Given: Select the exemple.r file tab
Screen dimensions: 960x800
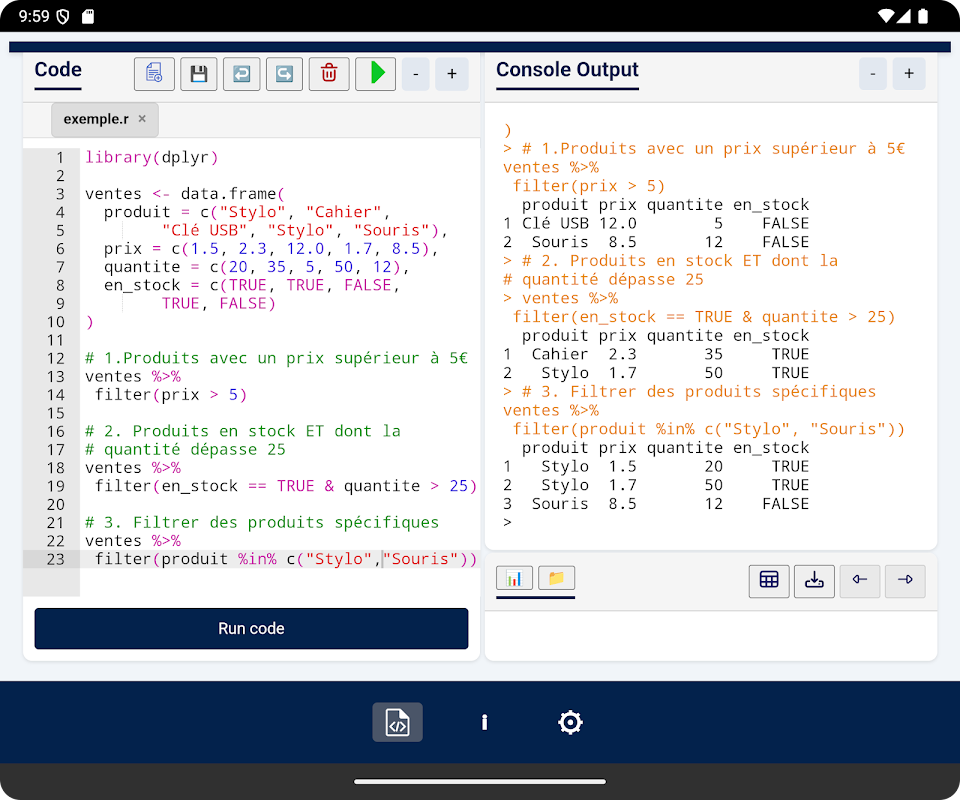Looking at the screenshot, I should coord(96,119).
